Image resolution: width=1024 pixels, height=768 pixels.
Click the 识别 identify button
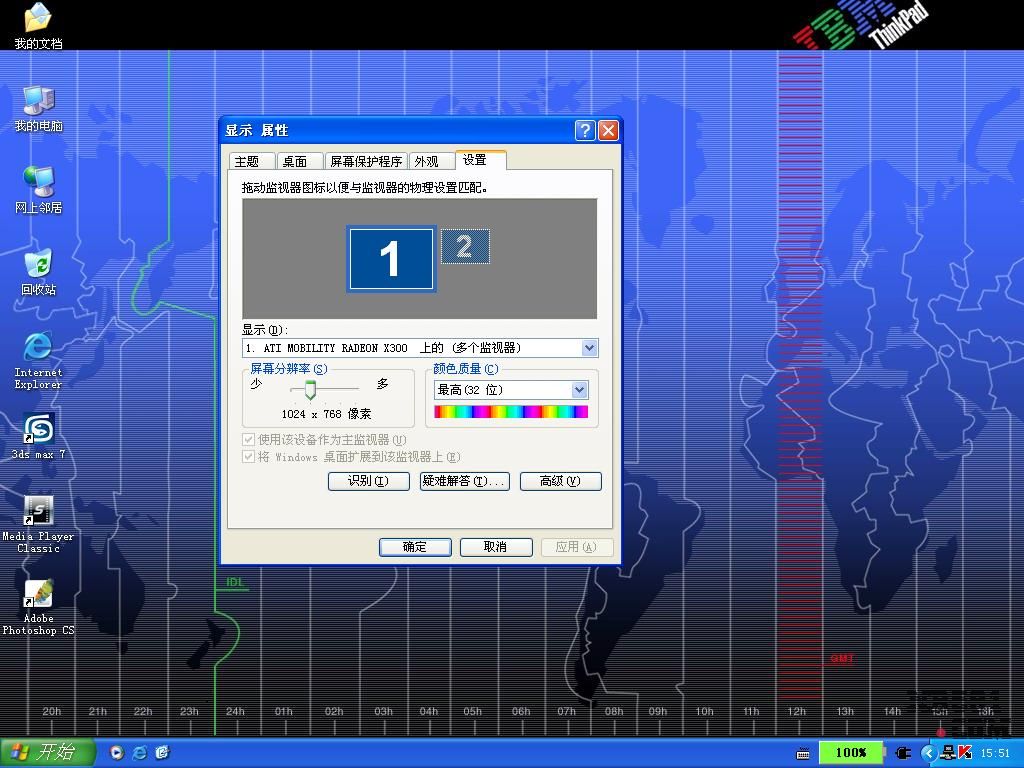368,481
